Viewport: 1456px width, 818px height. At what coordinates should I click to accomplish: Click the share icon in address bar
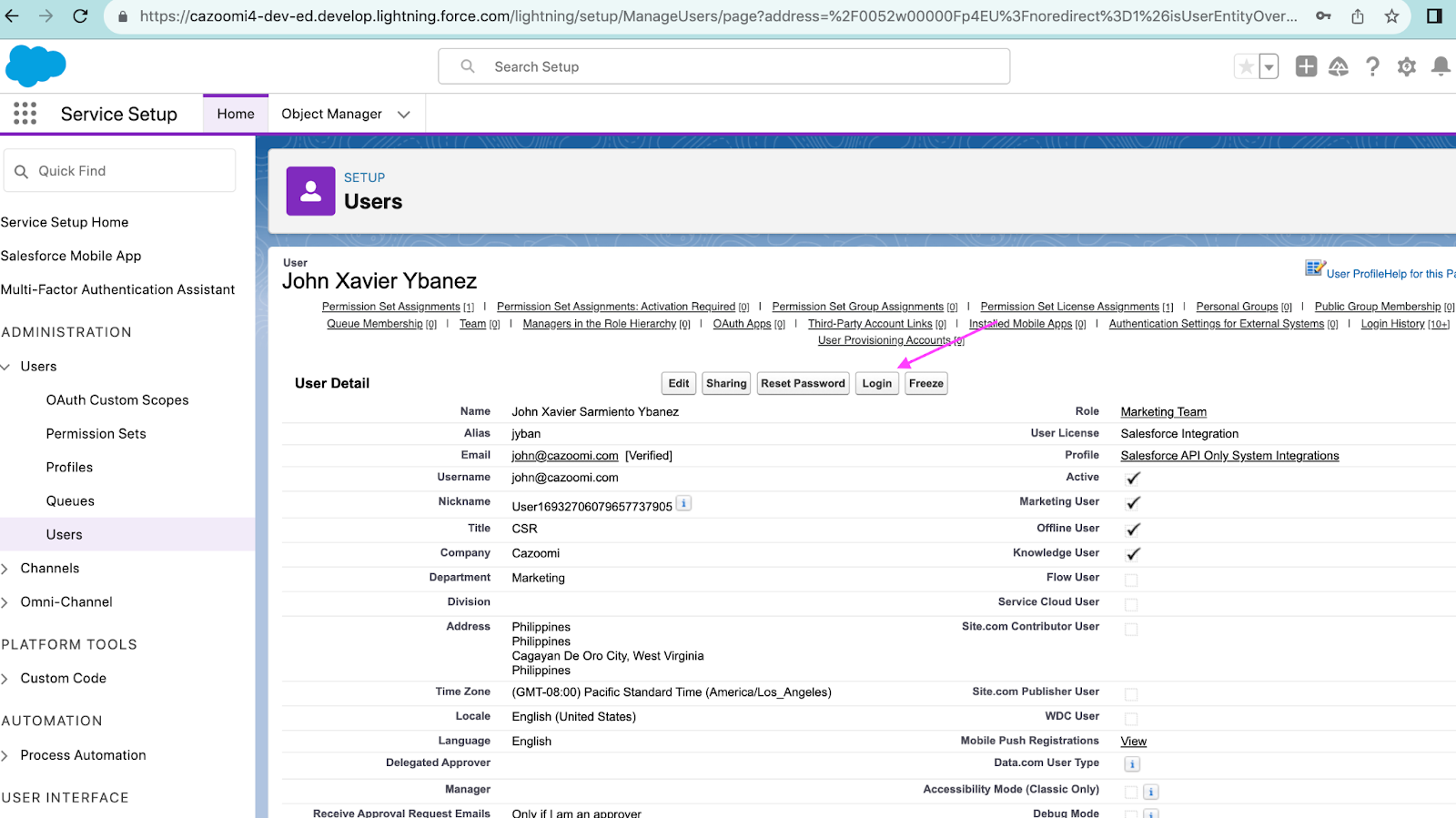click(x=1358, y=16)
